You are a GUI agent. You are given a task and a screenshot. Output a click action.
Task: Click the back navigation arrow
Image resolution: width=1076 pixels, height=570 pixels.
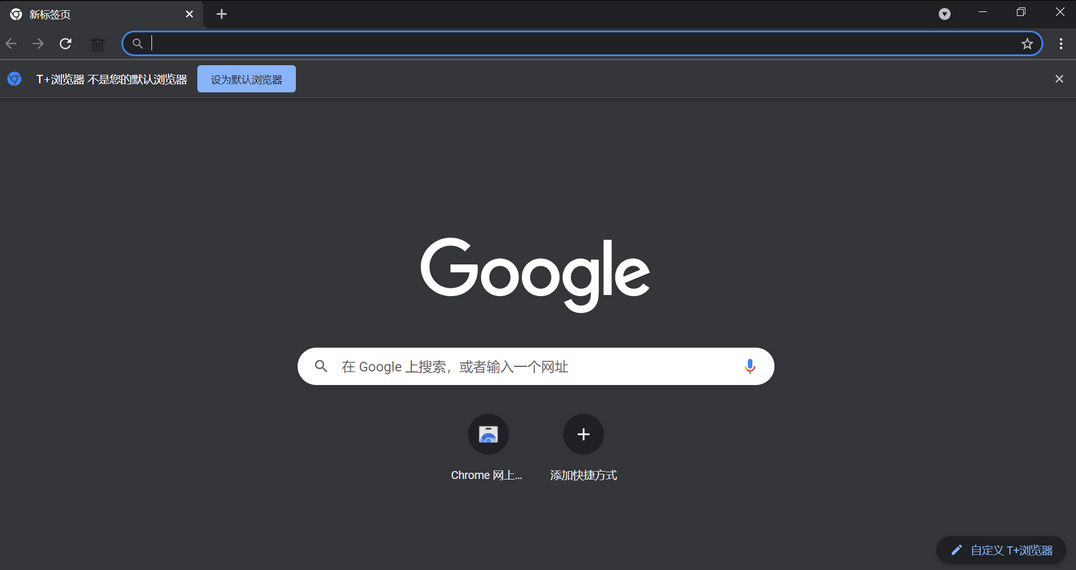point(11,44)
